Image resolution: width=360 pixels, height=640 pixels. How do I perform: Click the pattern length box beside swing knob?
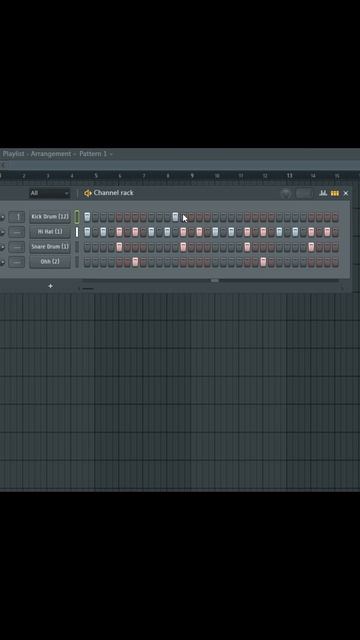pyautogui.click(x=304, y=193)
